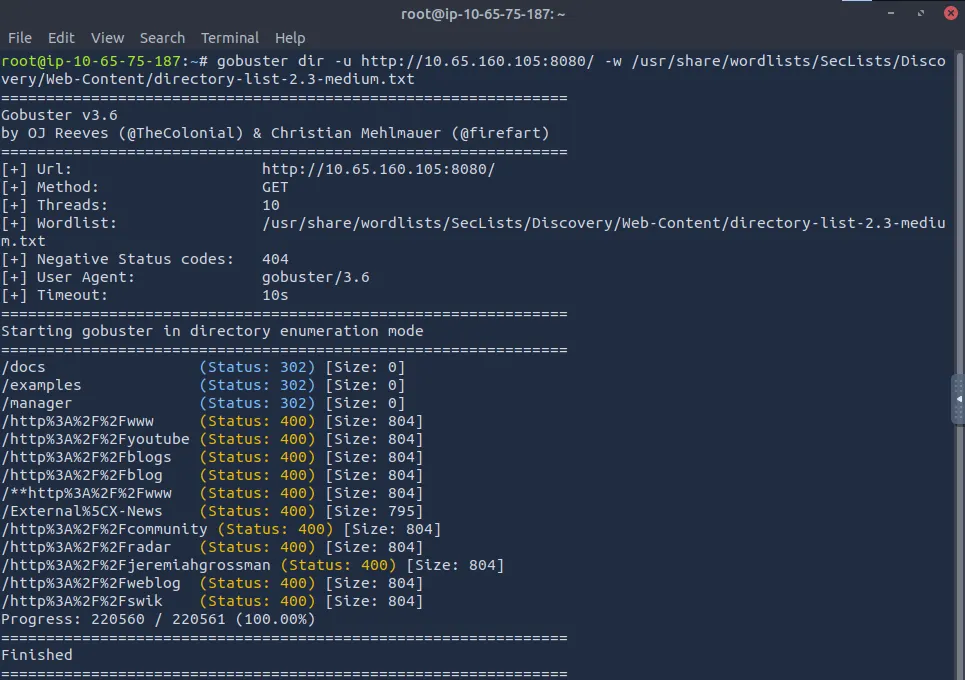Click the URL value in the settings list

pos(378,169)
